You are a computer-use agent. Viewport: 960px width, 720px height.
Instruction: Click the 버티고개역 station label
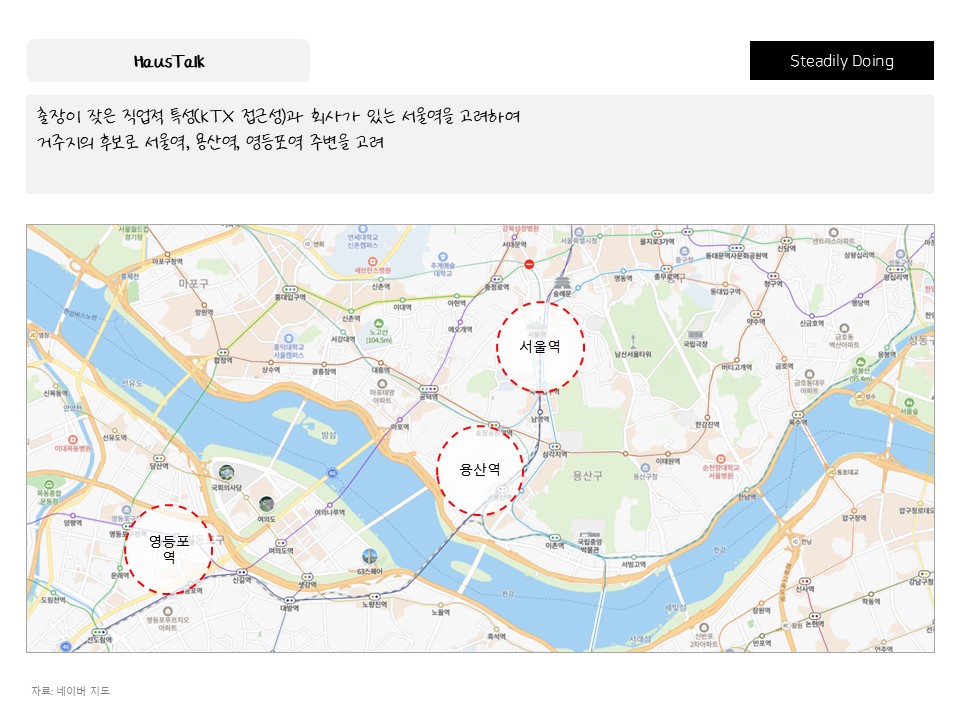coord(736,367)
